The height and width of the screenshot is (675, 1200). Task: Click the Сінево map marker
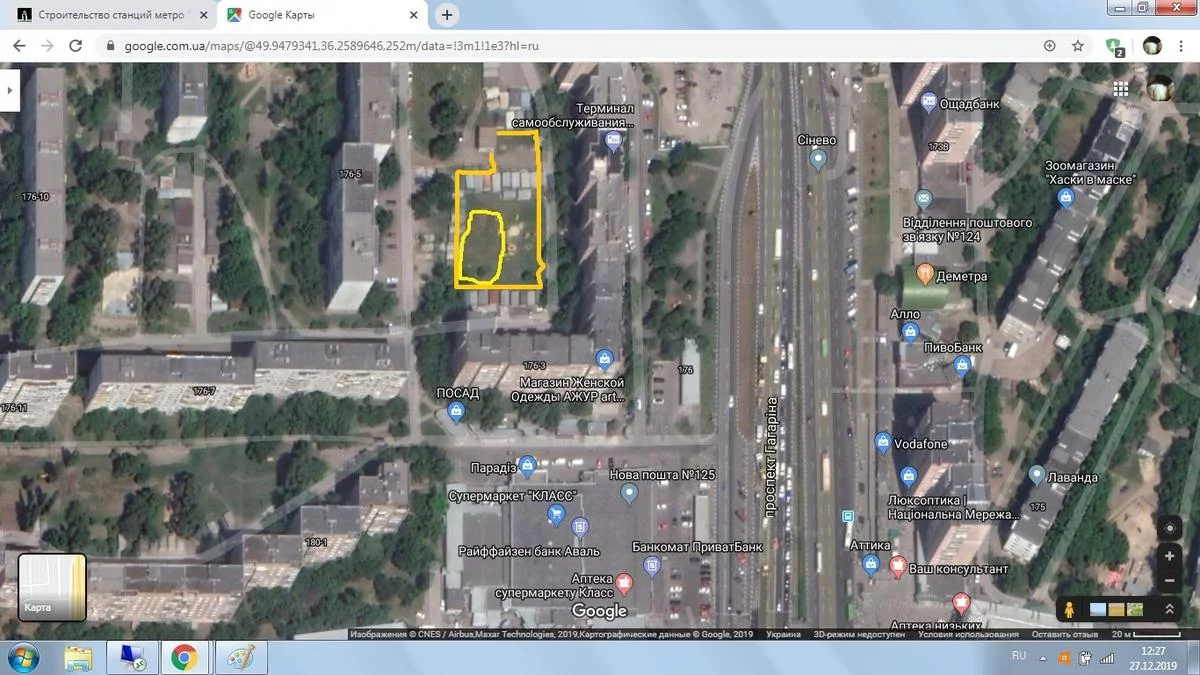click(819, 158)
